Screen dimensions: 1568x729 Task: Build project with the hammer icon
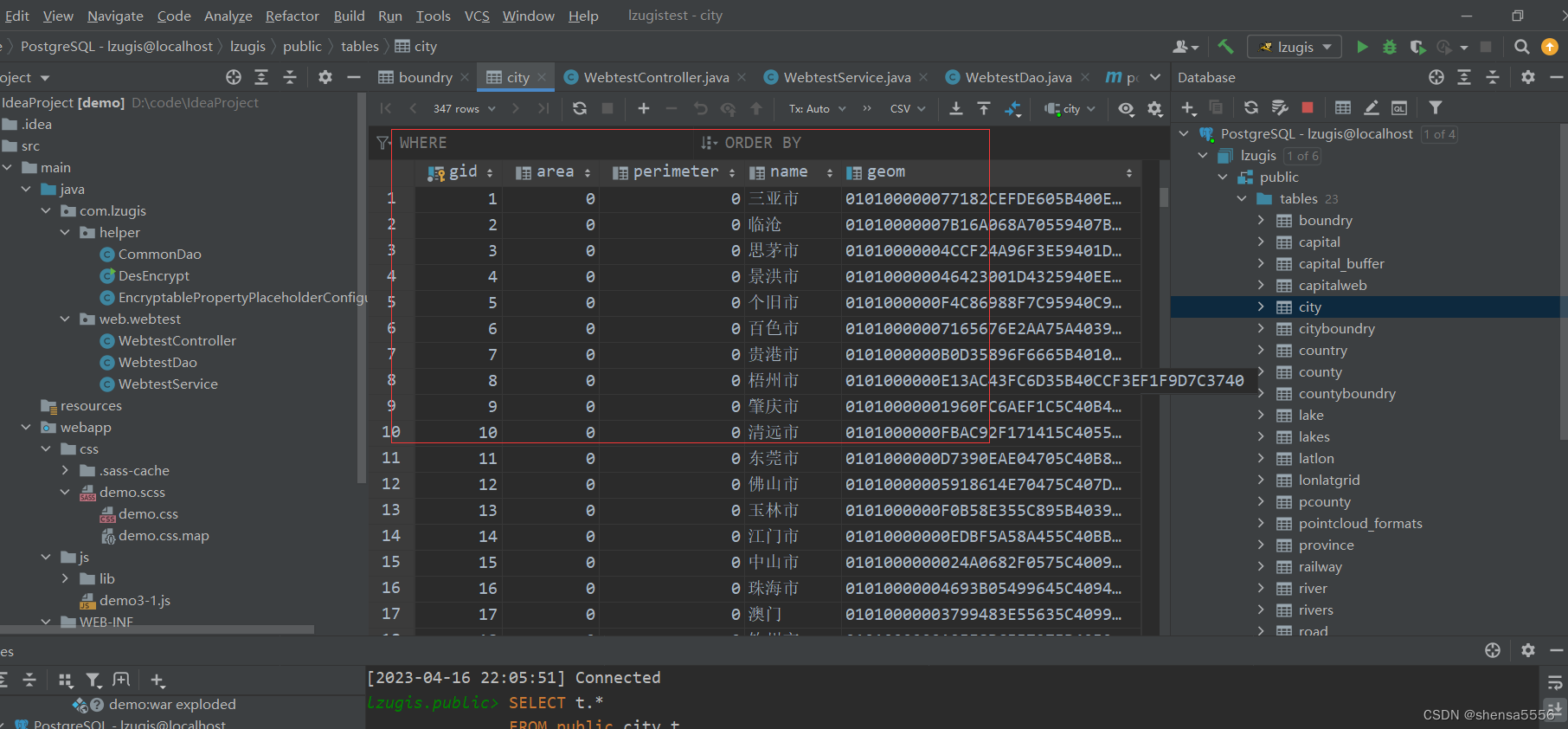pos(1225,47)
